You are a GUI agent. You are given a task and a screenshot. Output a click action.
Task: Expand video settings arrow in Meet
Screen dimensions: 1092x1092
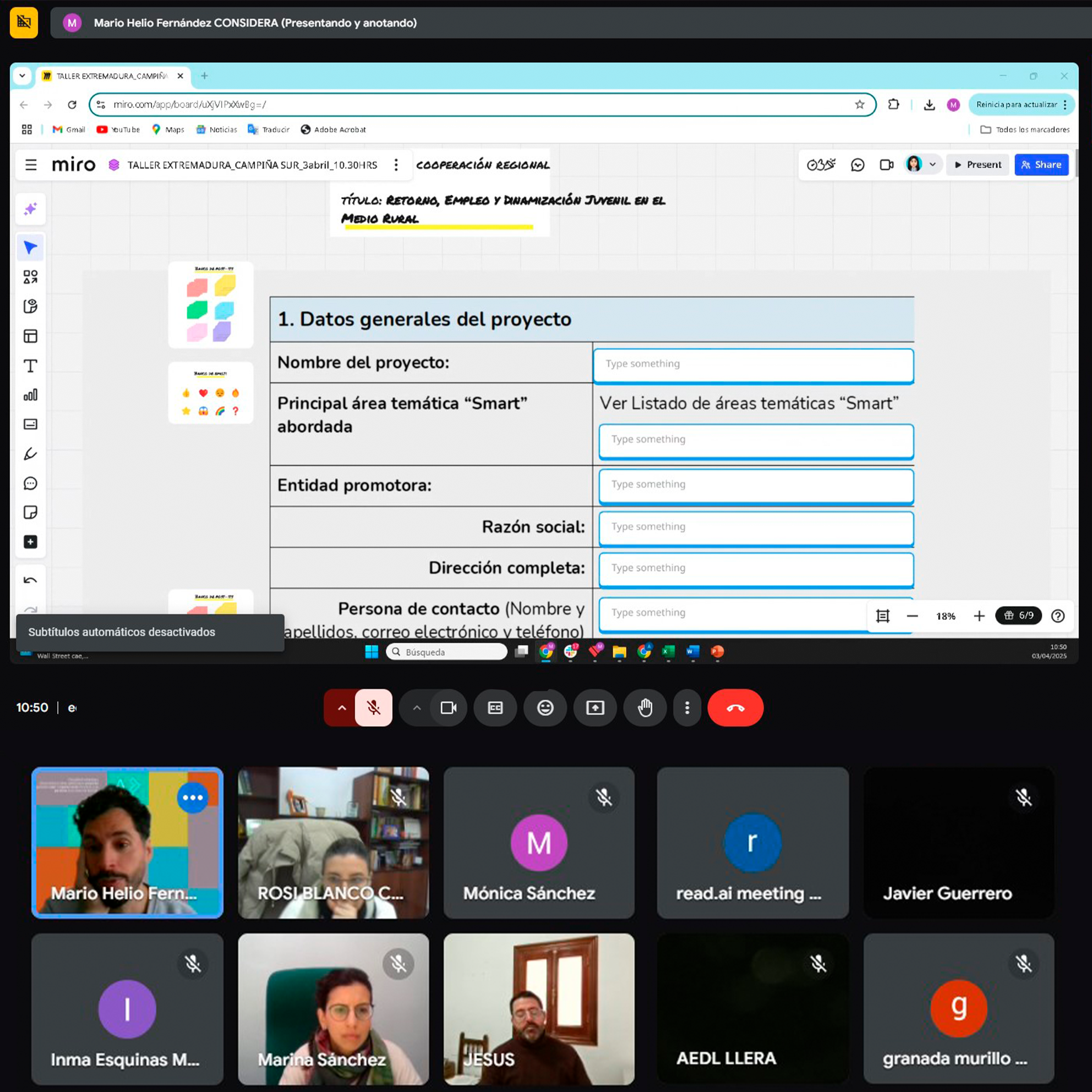[417, 708]
